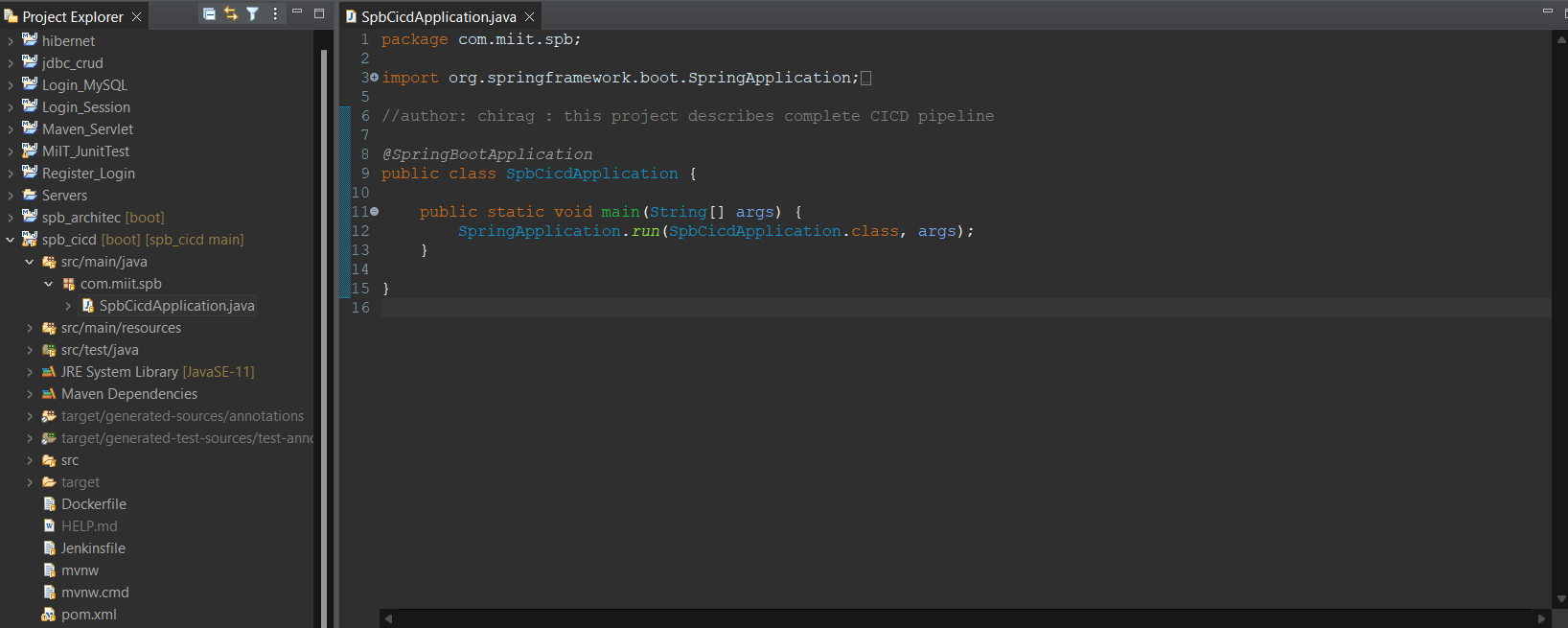The height and width of the screenshot is (628, 1568).
Task: Minimize the editor area
Action: (1547, 11)
